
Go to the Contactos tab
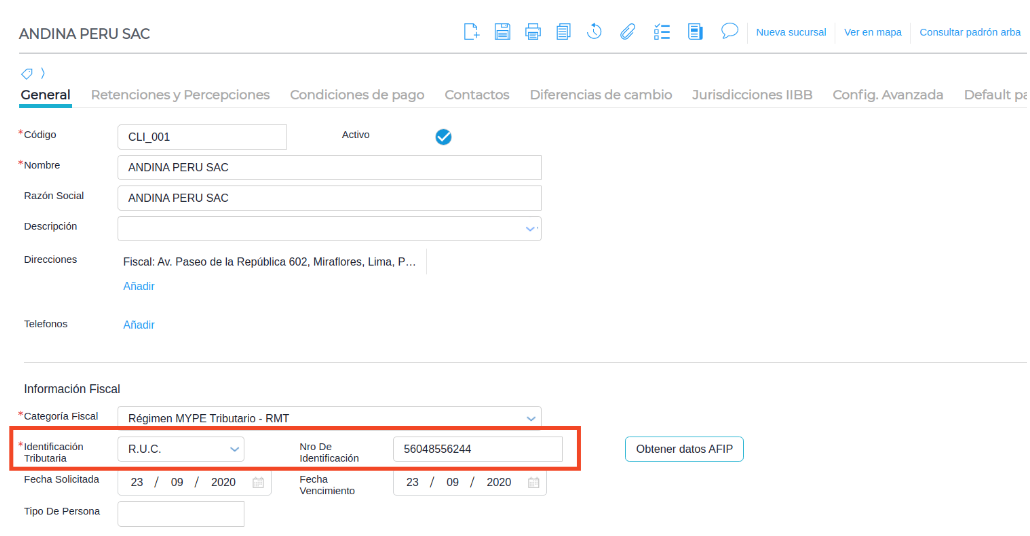coord(477,95)
